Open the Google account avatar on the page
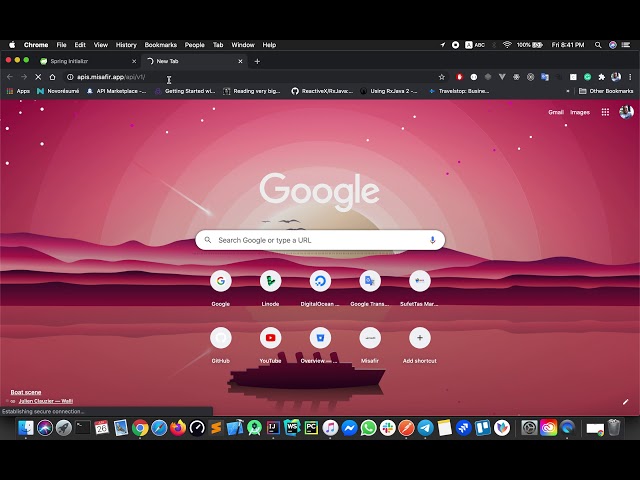The image size is (640, 480). point(626,112)
